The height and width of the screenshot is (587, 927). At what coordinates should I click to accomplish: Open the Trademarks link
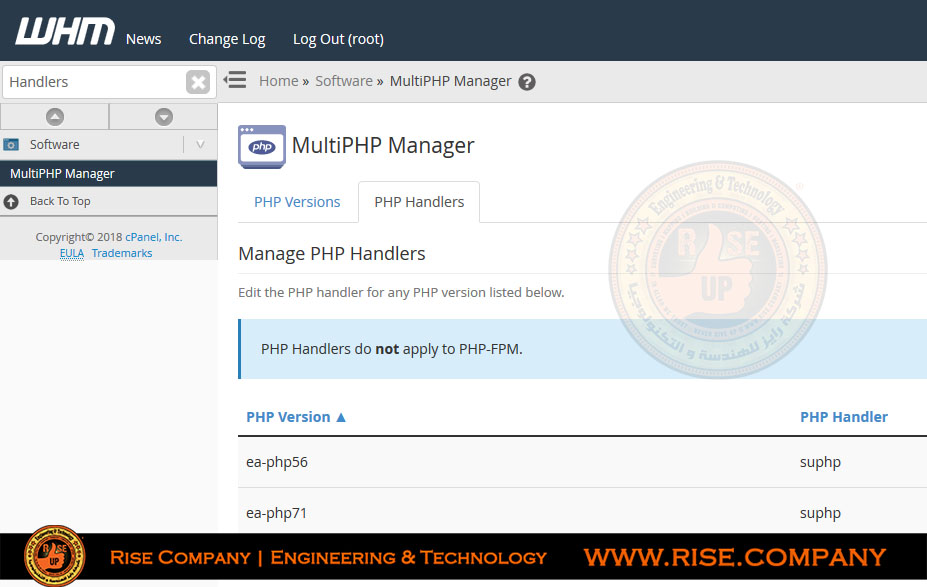click(x=122, y=254)
